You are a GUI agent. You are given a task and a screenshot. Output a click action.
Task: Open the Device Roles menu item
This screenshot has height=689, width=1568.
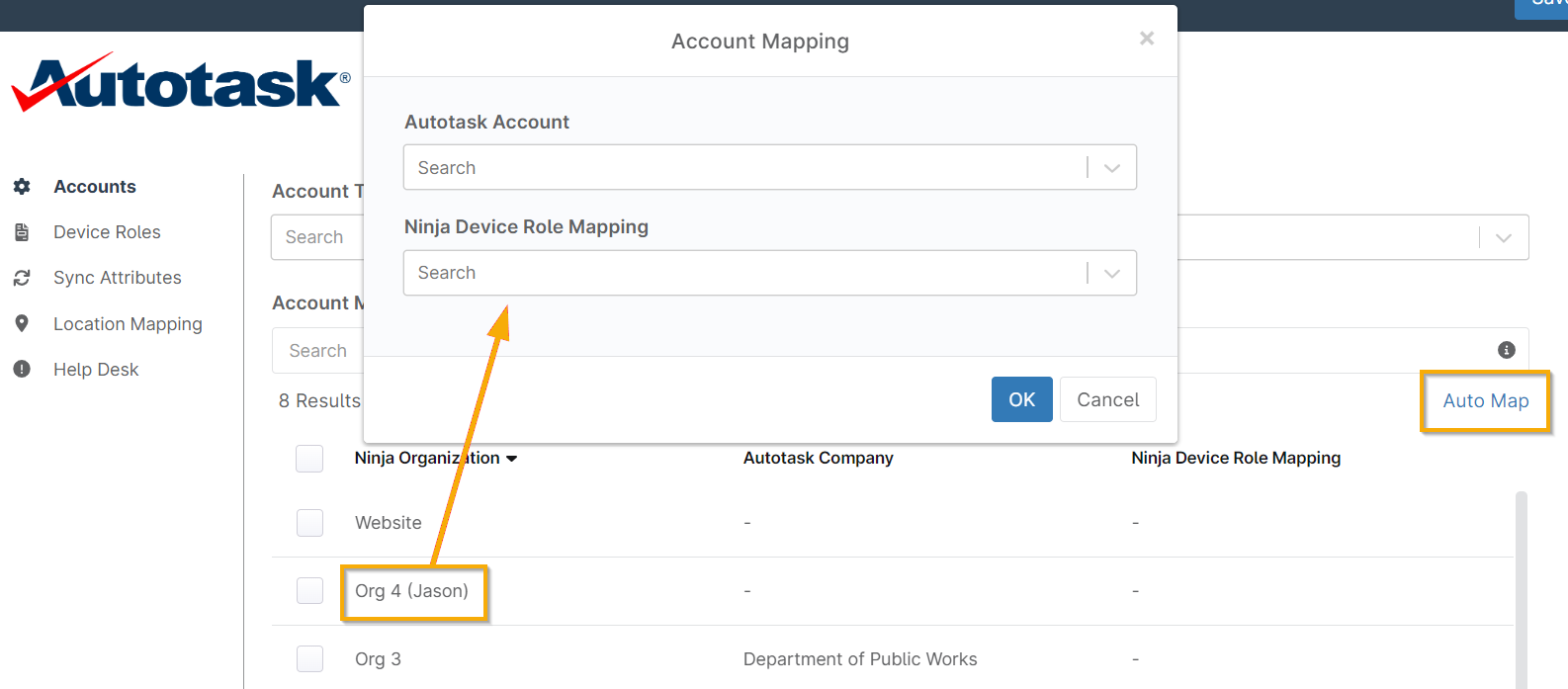(107, 232)
